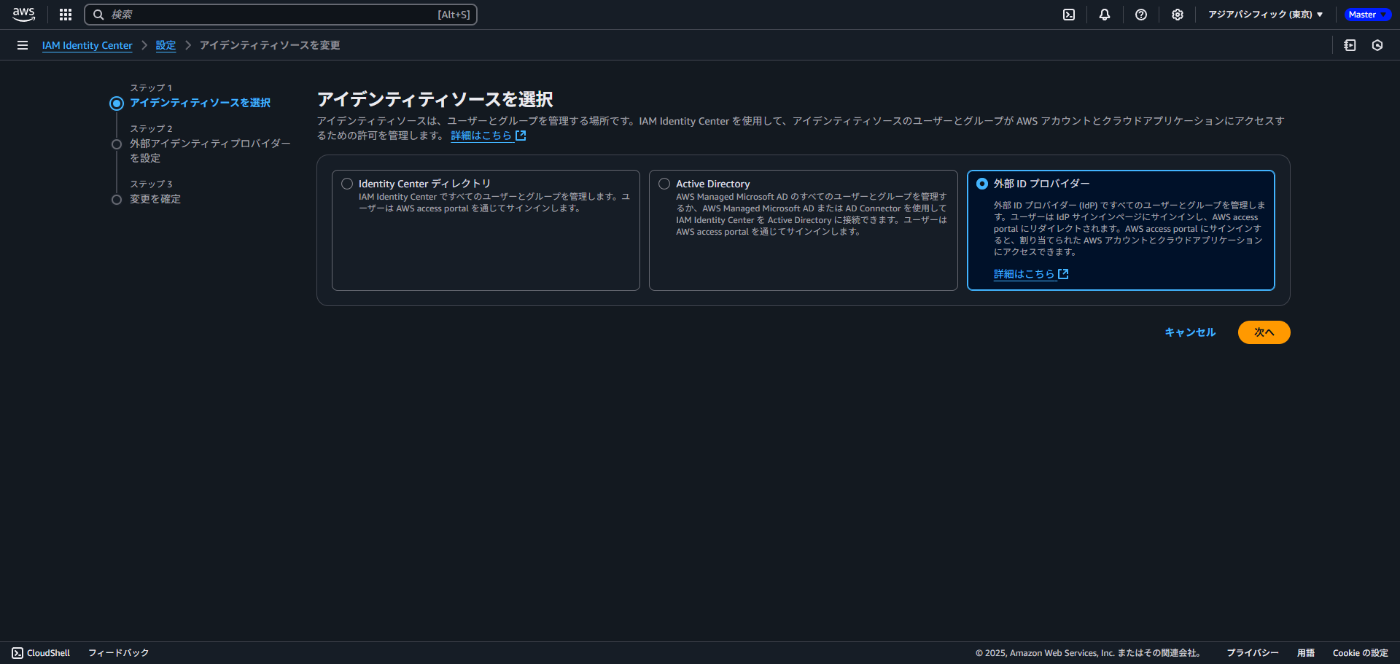Click the search magnifier icon

pyautogui.click(x=99, y=15)
